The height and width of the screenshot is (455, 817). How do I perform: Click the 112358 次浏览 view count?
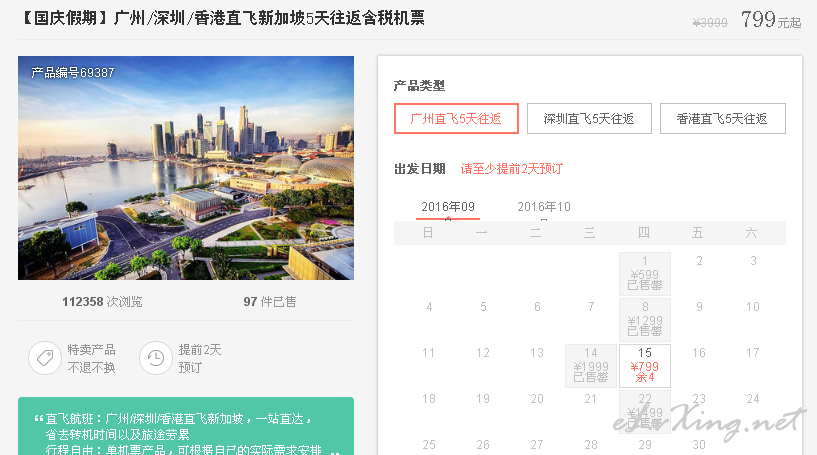(102, 302)
